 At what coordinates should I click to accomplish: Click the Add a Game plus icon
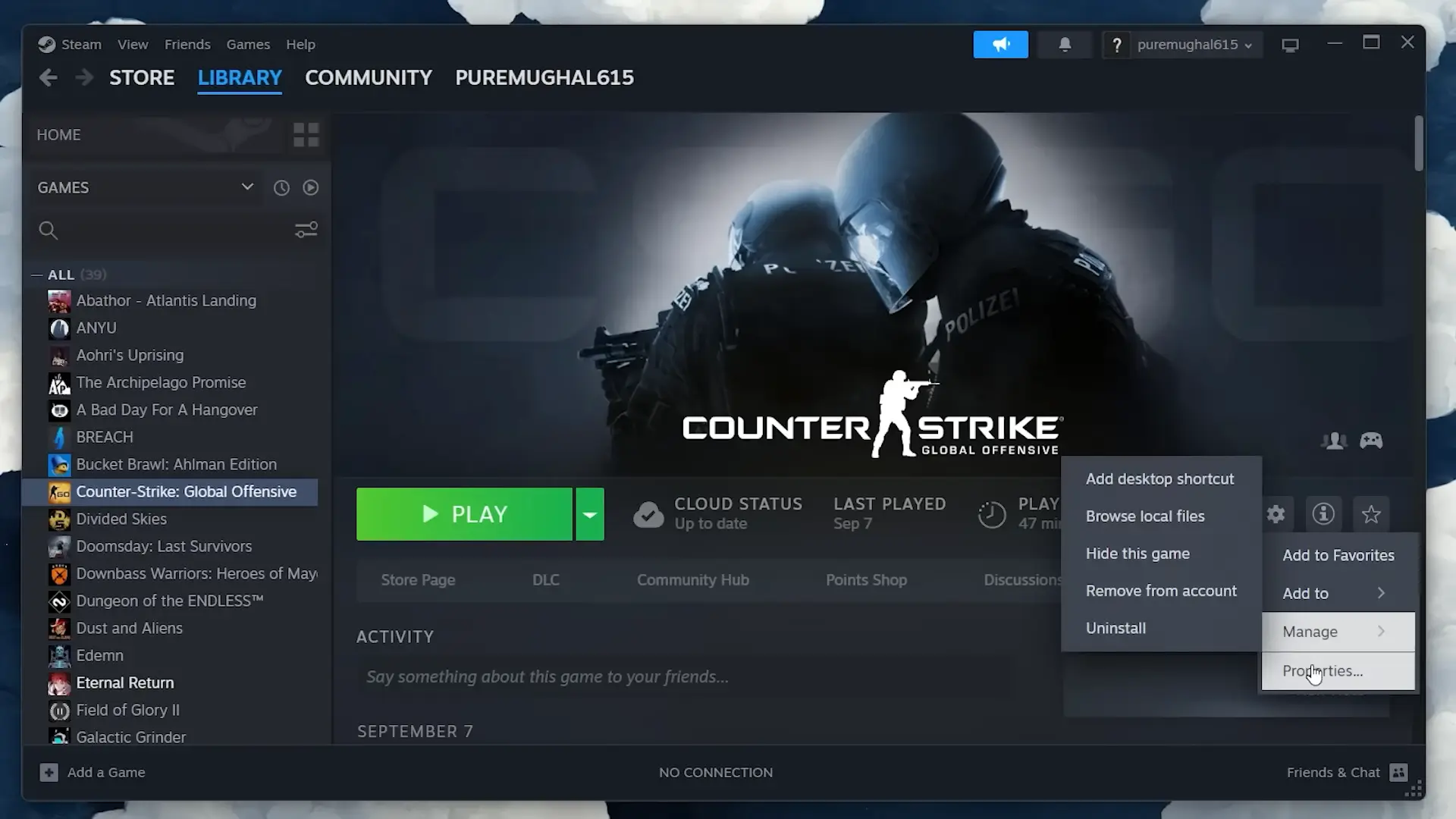pos(49,772)
